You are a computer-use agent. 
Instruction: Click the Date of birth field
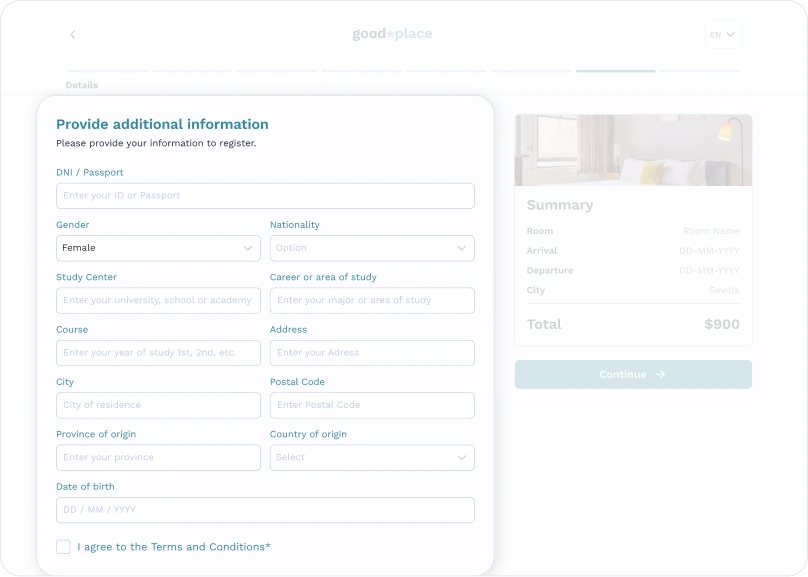tap(265, 510)
